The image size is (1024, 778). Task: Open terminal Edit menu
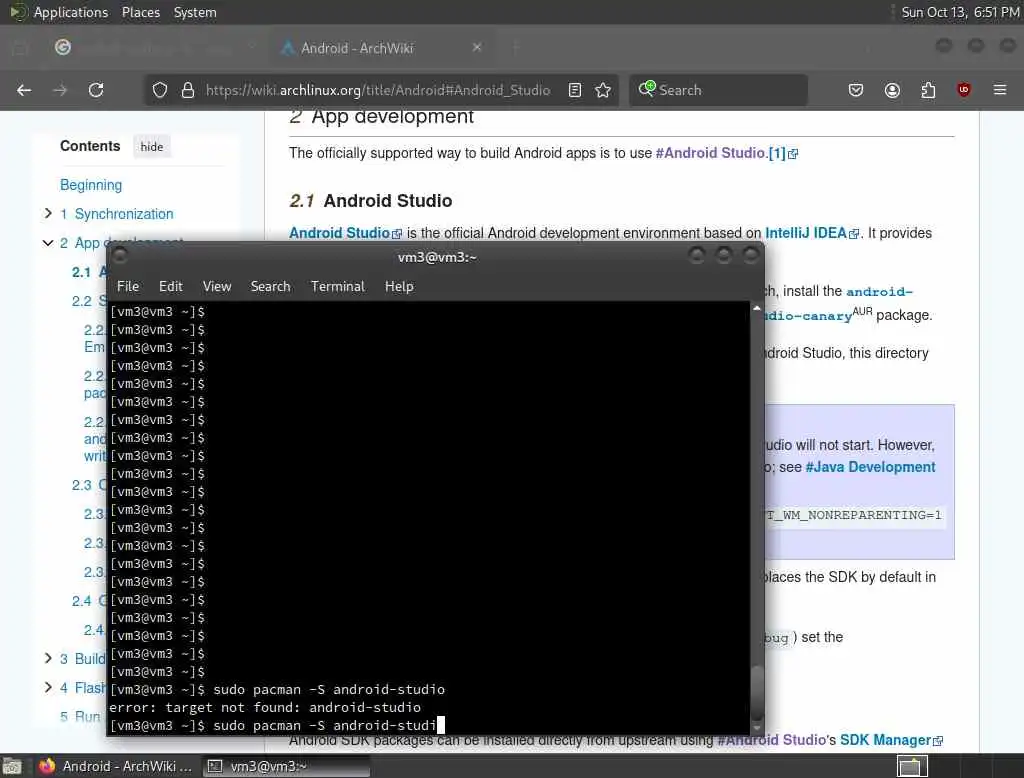tap(170, 286)
